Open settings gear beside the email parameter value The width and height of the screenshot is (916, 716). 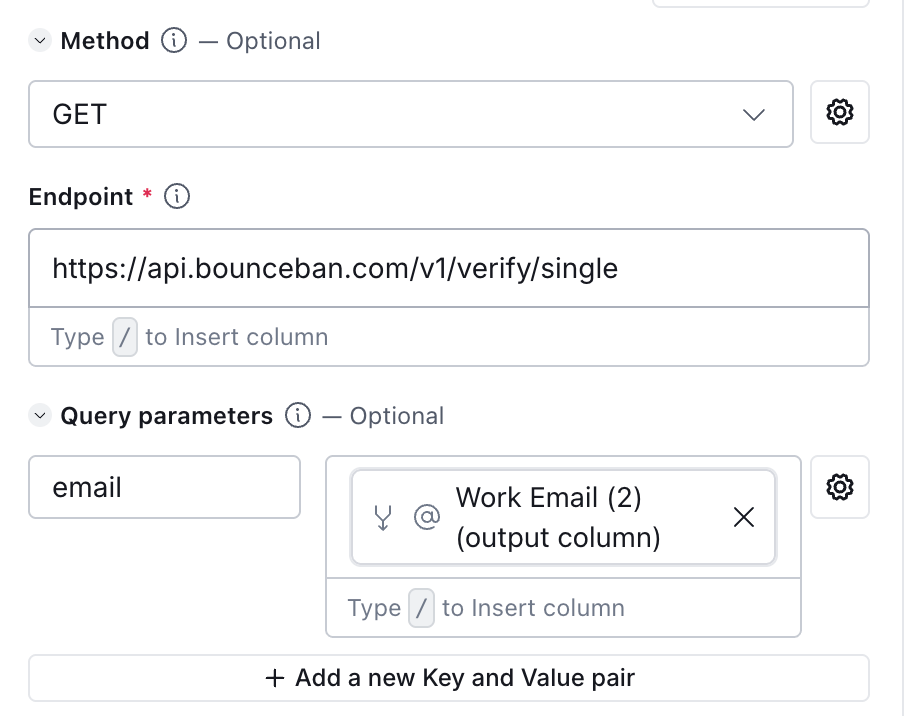click(x=839, y=487)
